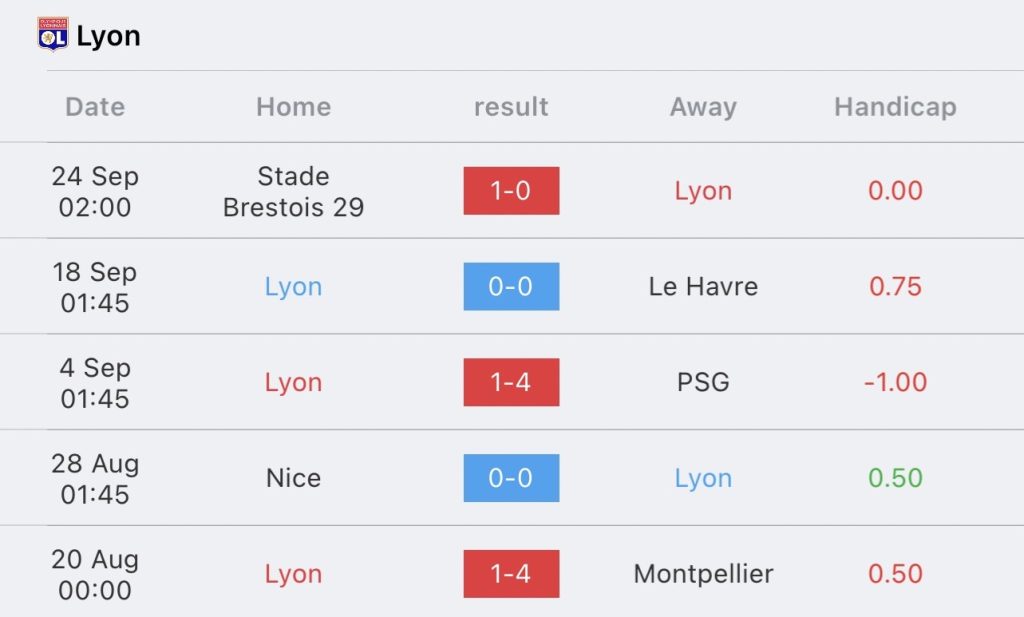Select Stade Brestois 29 home team
This screenshot has width=1024, height=617.
[293, 191]
